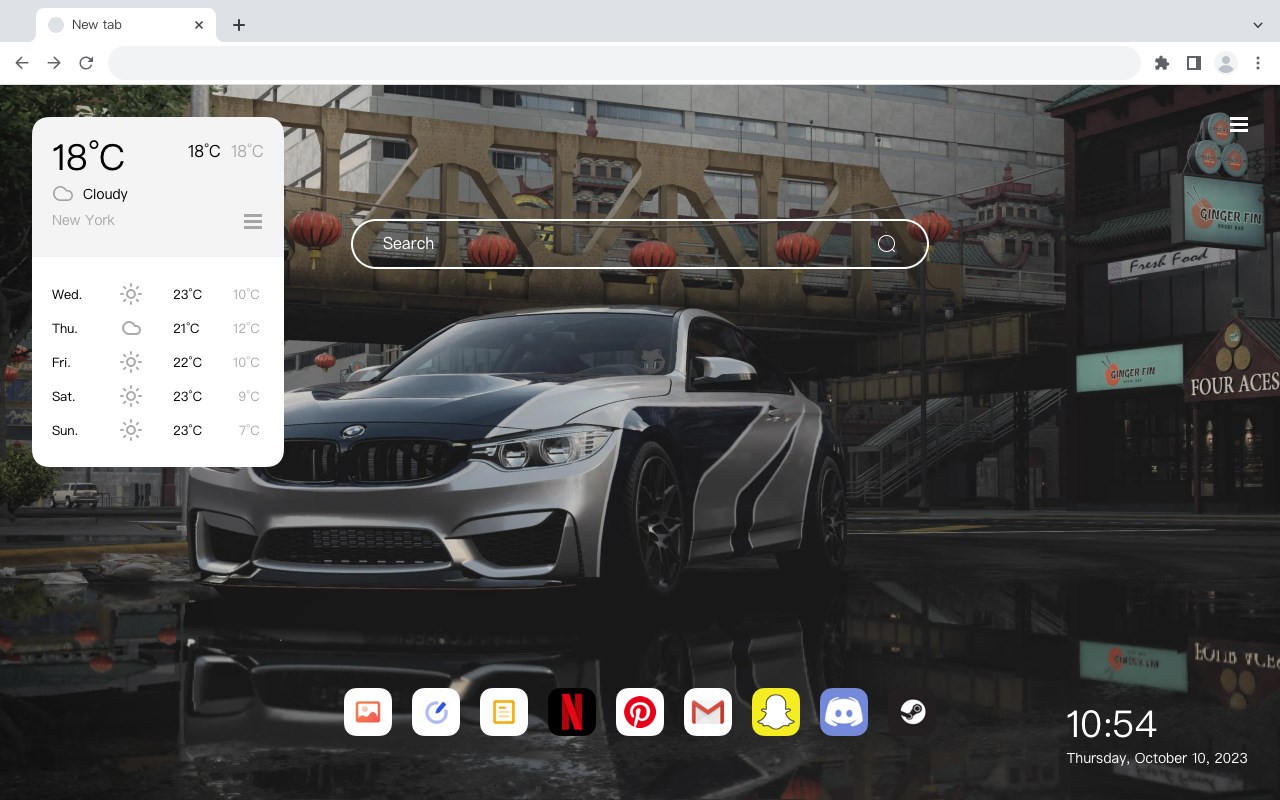Click the large 18°C current temperature
The image size is (1280, 800).
(88, 157)
